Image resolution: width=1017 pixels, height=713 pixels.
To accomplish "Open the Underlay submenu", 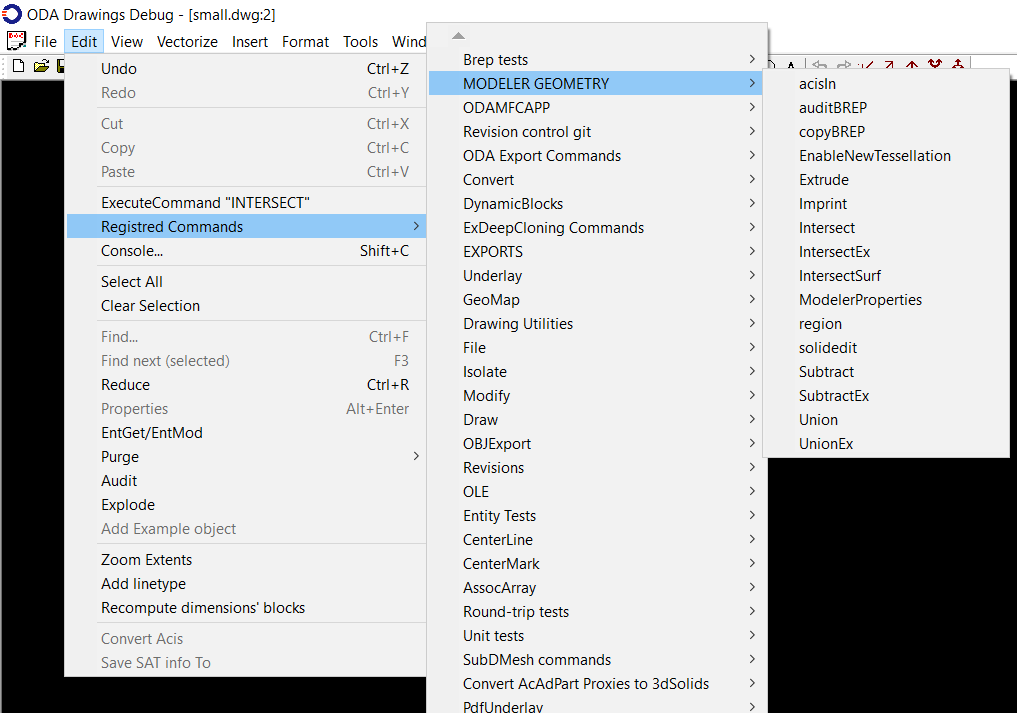I will click(597, 276).
